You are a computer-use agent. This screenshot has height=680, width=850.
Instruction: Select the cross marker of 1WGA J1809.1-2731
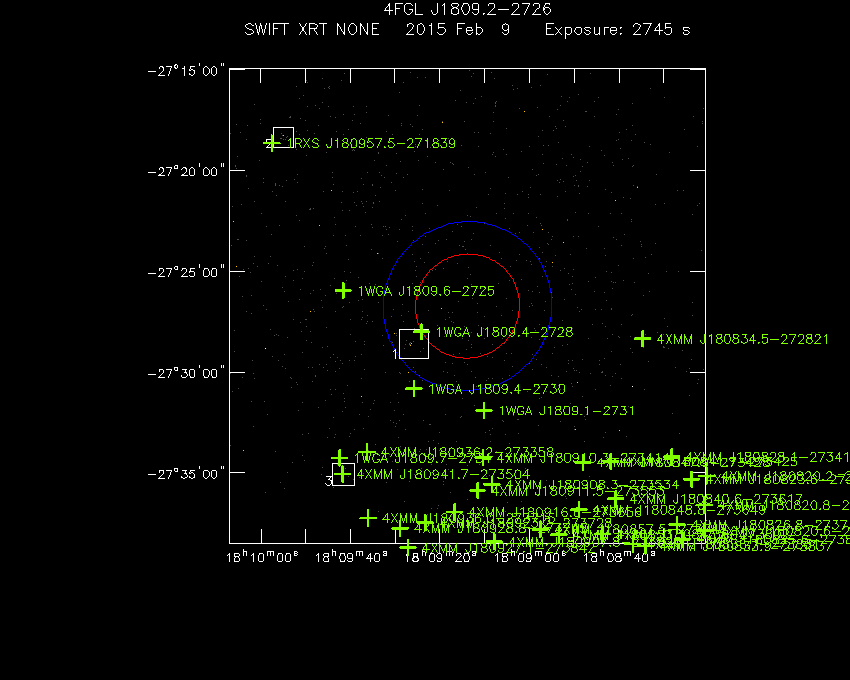coord(484,410)
